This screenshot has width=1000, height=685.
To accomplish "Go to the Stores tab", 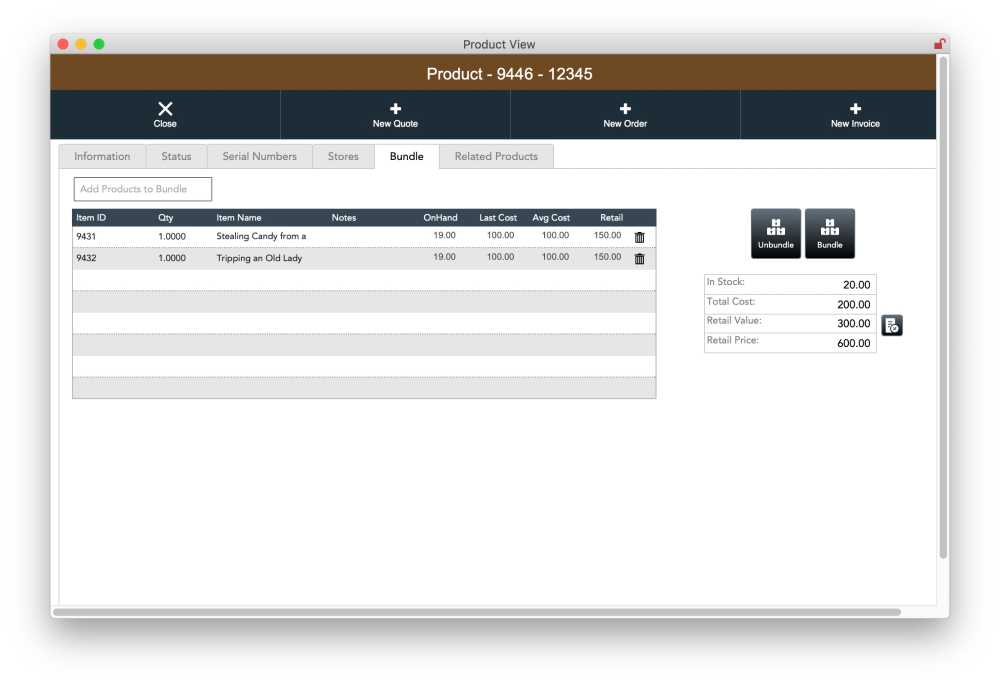I will click(x=343, y=156).
